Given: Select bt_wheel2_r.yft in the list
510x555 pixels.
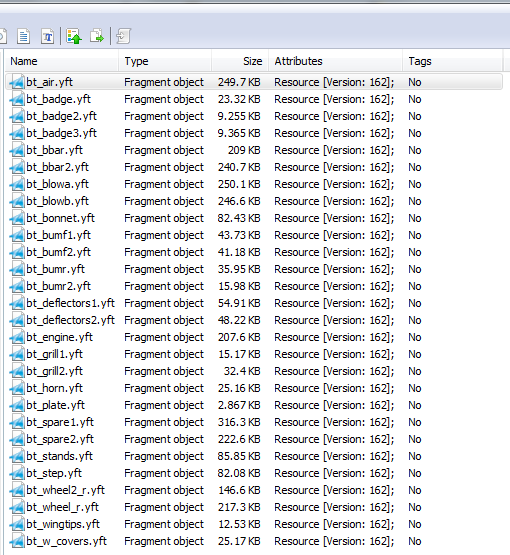Looking at the screenshot, I should tap(254, 490).
